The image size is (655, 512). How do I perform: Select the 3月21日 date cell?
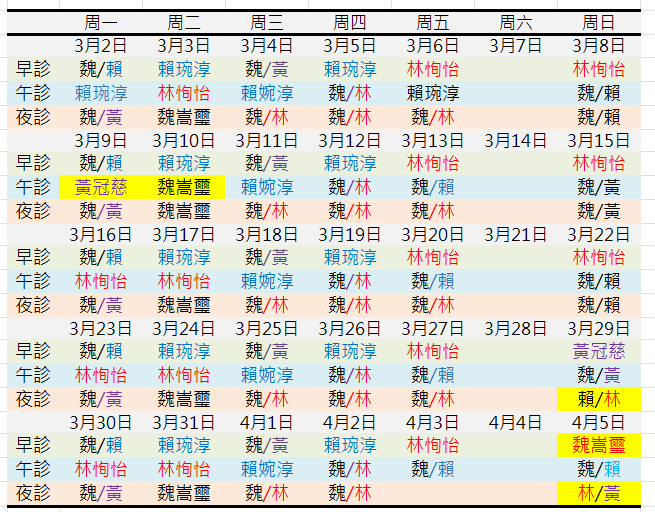[x=515, y=234]
